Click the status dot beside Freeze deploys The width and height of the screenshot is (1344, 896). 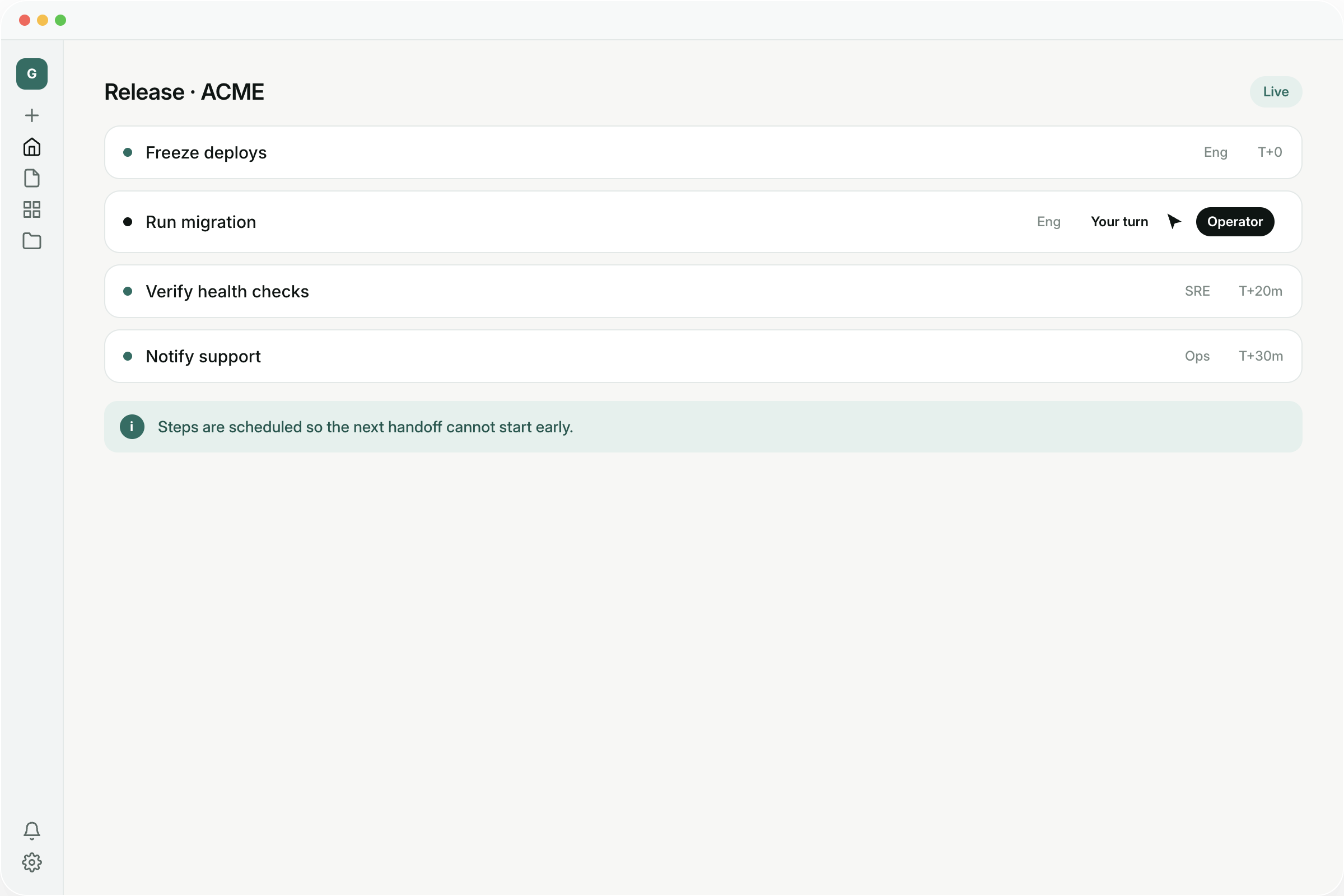(x=128, y=152)
